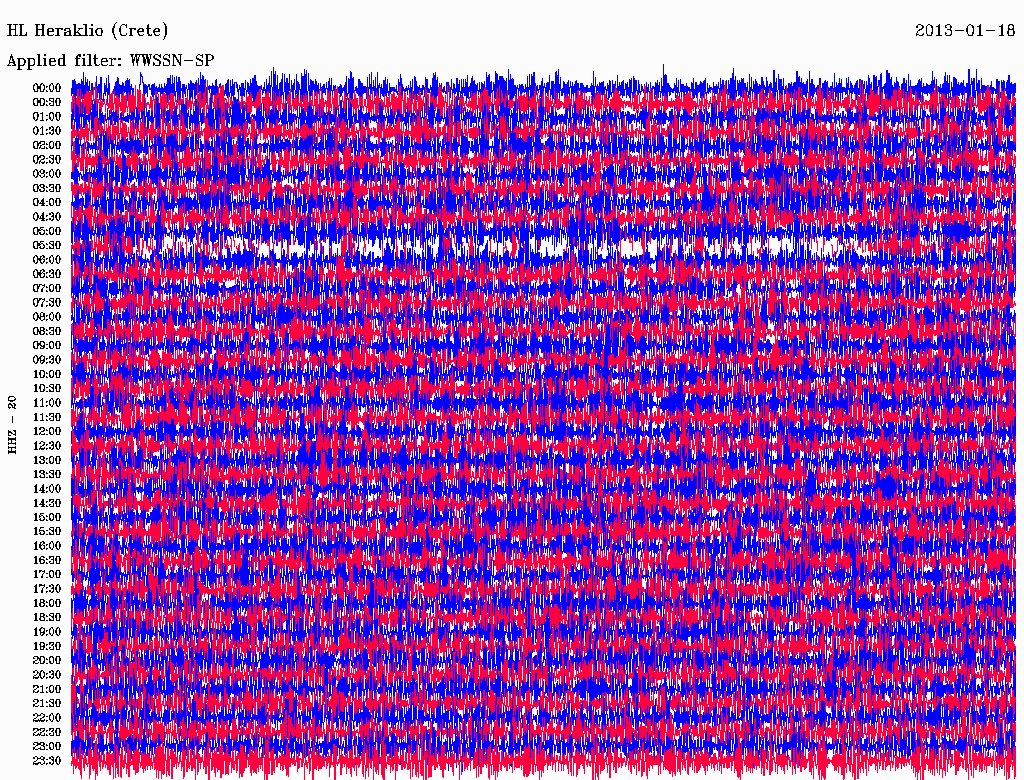
Task: Select the 10:30 time row label
Action: 47,389
